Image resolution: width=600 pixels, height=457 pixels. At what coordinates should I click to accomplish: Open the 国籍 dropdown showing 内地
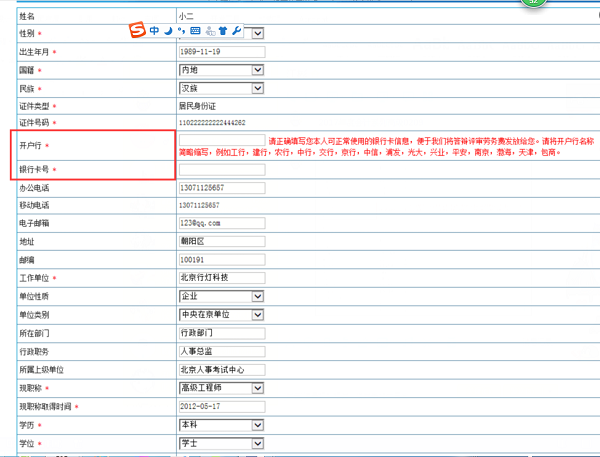pos(257,70)
